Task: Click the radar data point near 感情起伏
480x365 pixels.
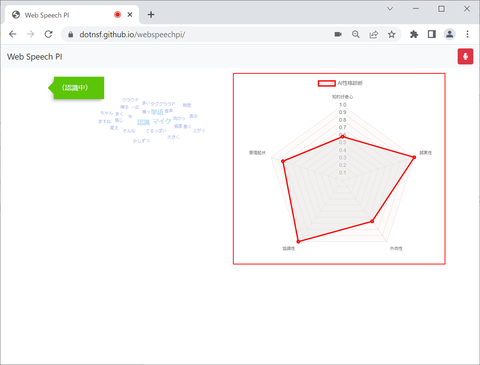Action: 283,161
